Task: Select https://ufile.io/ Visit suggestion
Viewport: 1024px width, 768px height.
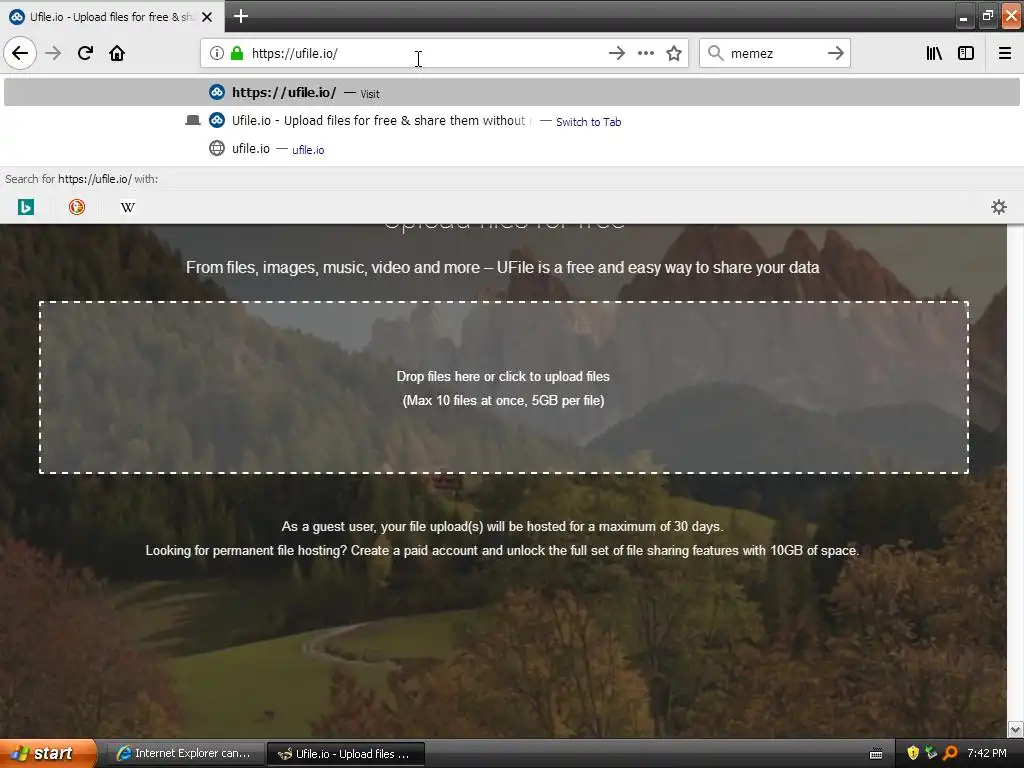Action: click(x=511, y=92)
